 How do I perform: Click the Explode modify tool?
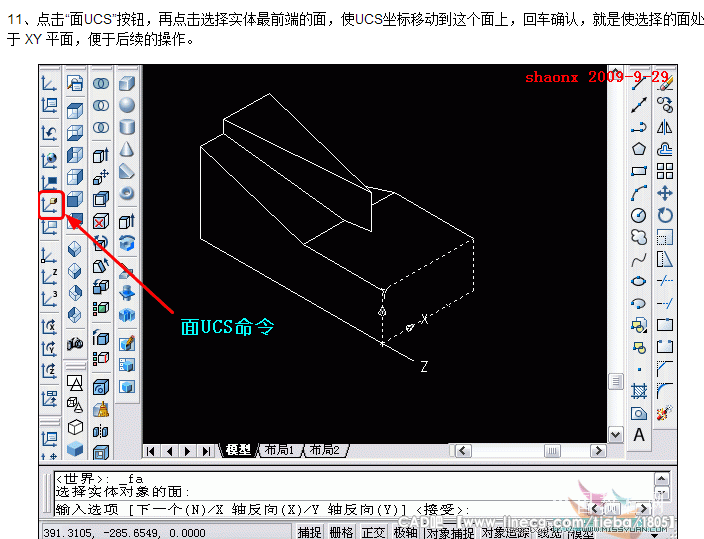point(664,412)
